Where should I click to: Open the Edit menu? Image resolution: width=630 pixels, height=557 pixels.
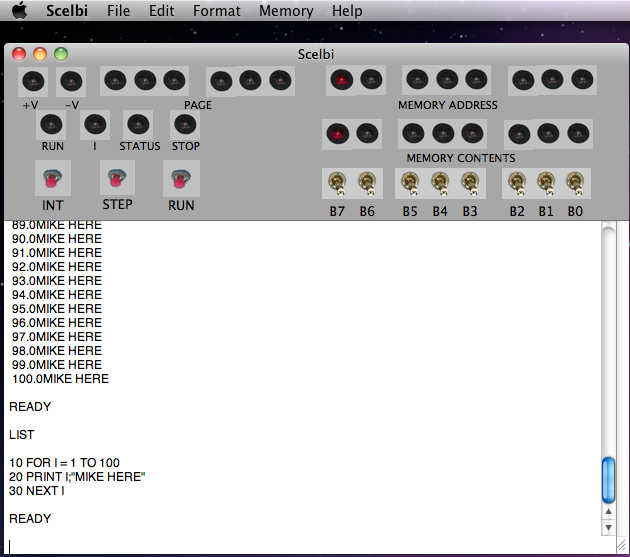click(162, 10)
